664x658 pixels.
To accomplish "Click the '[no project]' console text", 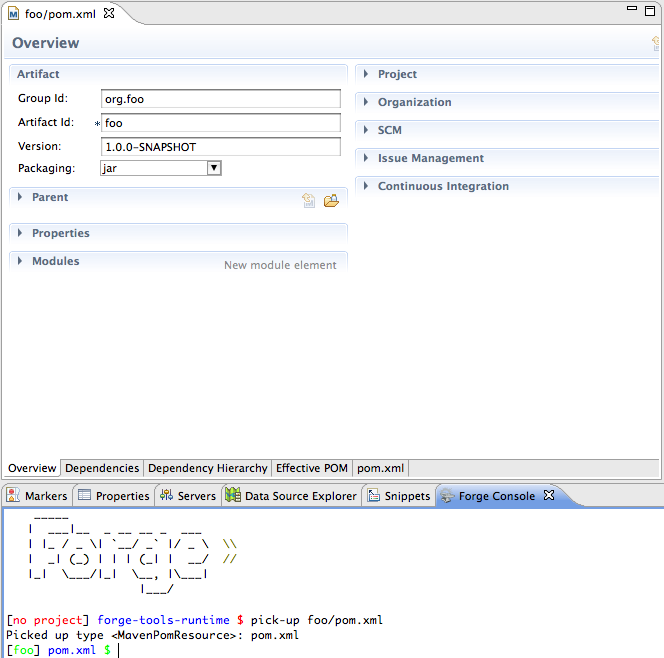I will 47,620.
